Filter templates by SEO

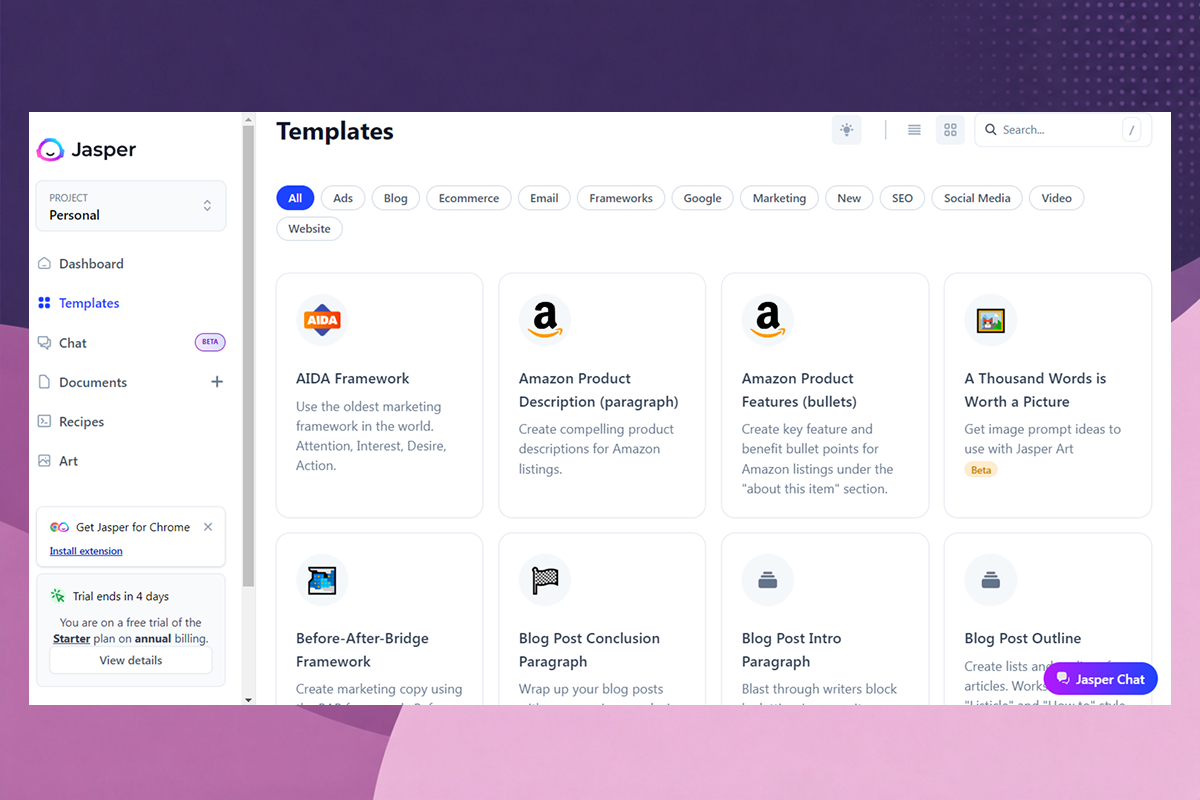pos(903,198)
